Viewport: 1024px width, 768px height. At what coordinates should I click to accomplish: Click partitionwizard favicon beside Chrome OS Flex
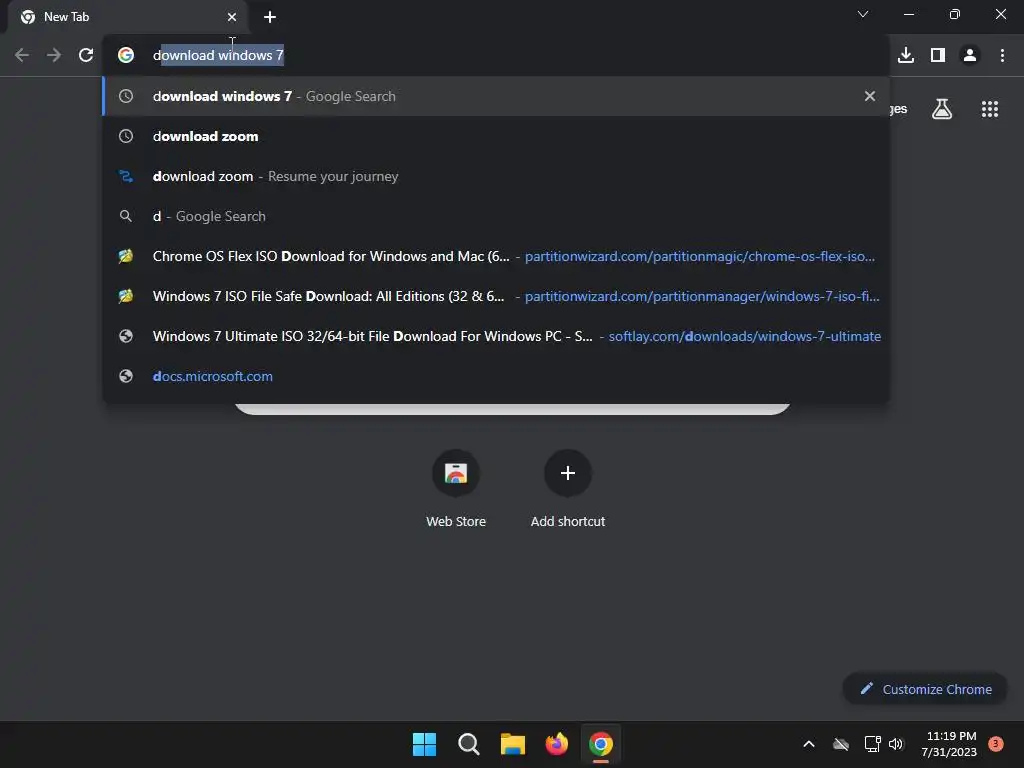[126, 256]
